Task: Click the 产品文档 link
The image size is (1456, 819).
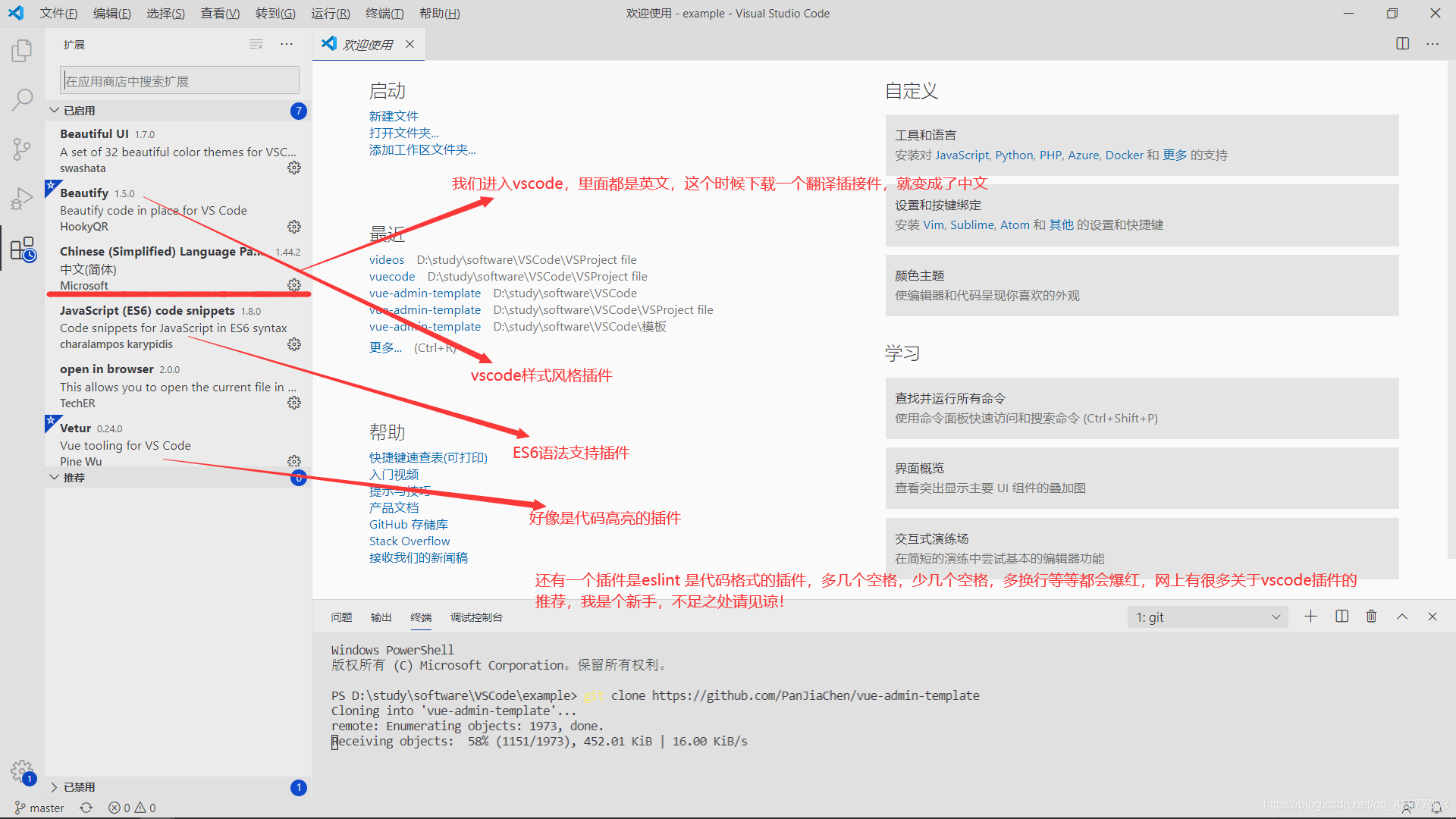Action: (394, 507)
